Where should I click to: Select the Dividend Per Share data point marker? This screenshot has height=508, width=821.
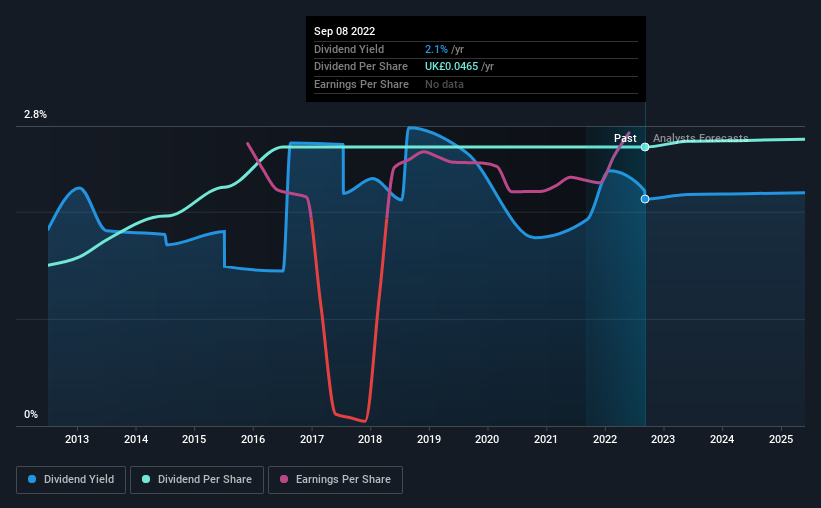645,147
